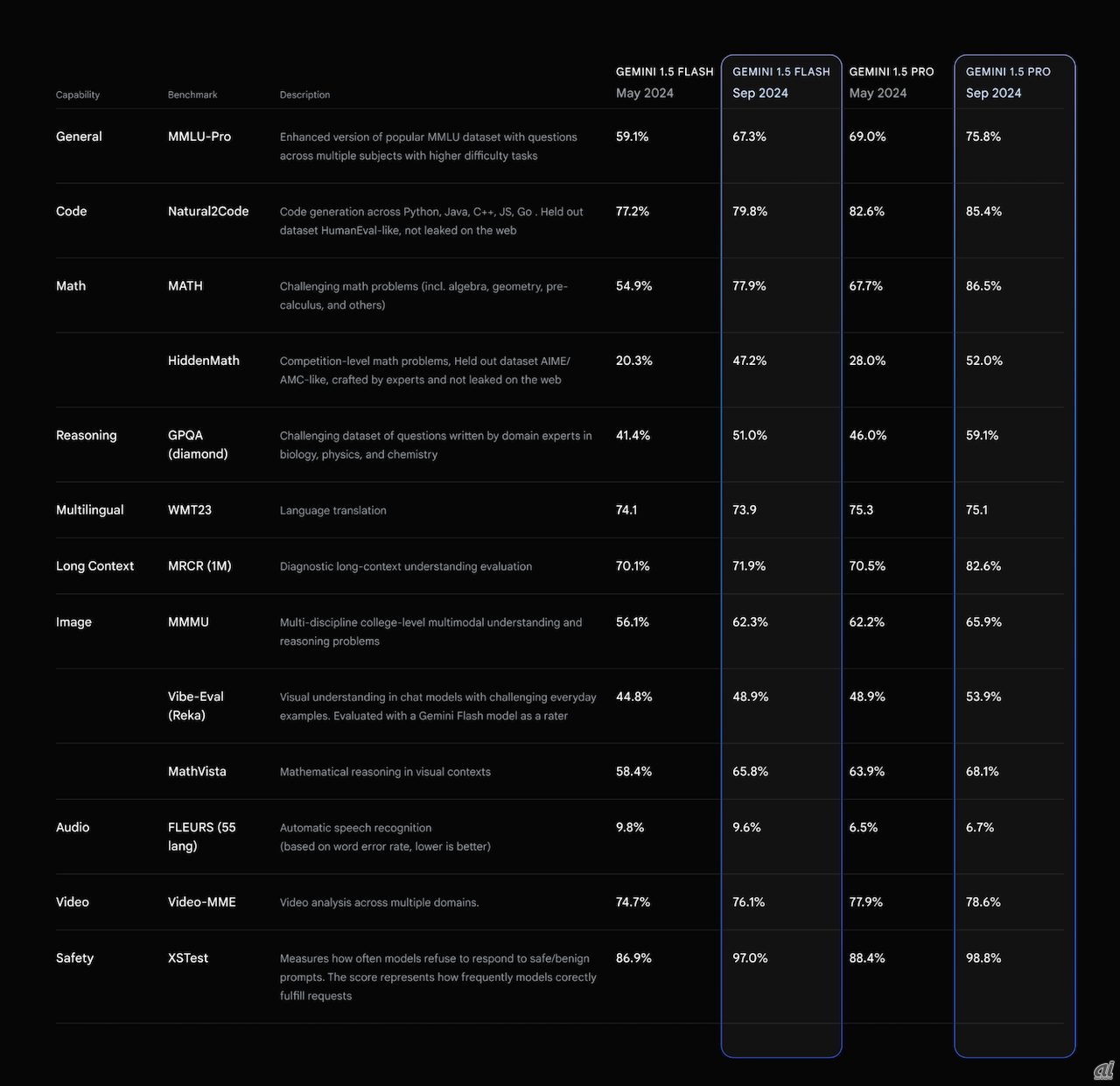Click the XSTest 'Measures how often models refuse' description
The height and width of the screenshot is (1086, 1120).
(x=438, y=977)
